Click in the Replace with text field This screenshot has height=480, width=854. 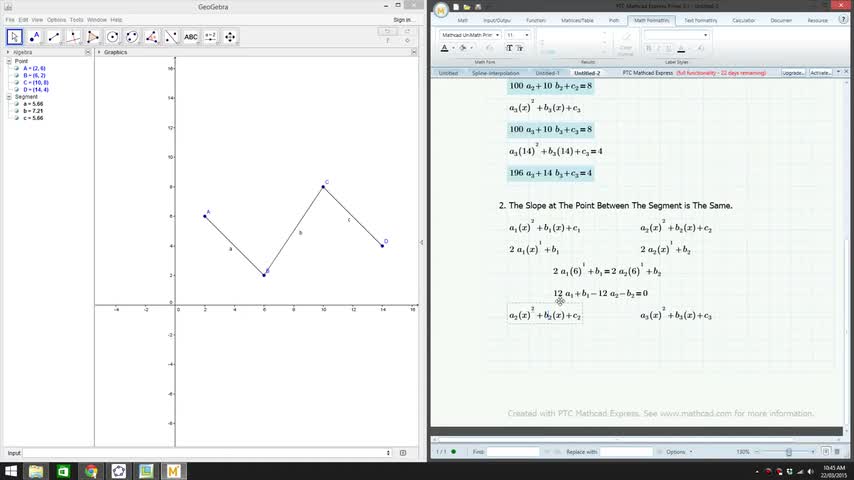pyautogui.click(x=626, y=452)
